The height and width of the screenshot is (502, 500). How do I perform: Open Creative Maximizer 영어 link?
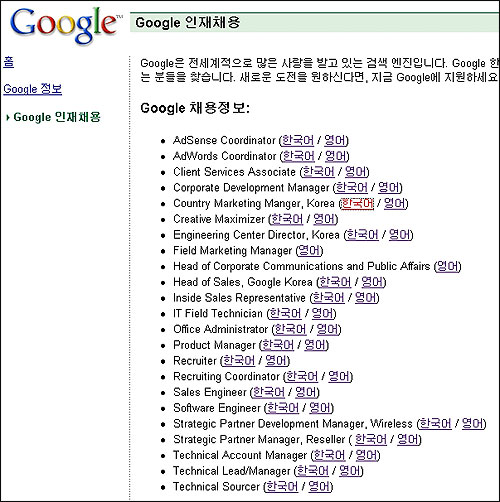324,219
